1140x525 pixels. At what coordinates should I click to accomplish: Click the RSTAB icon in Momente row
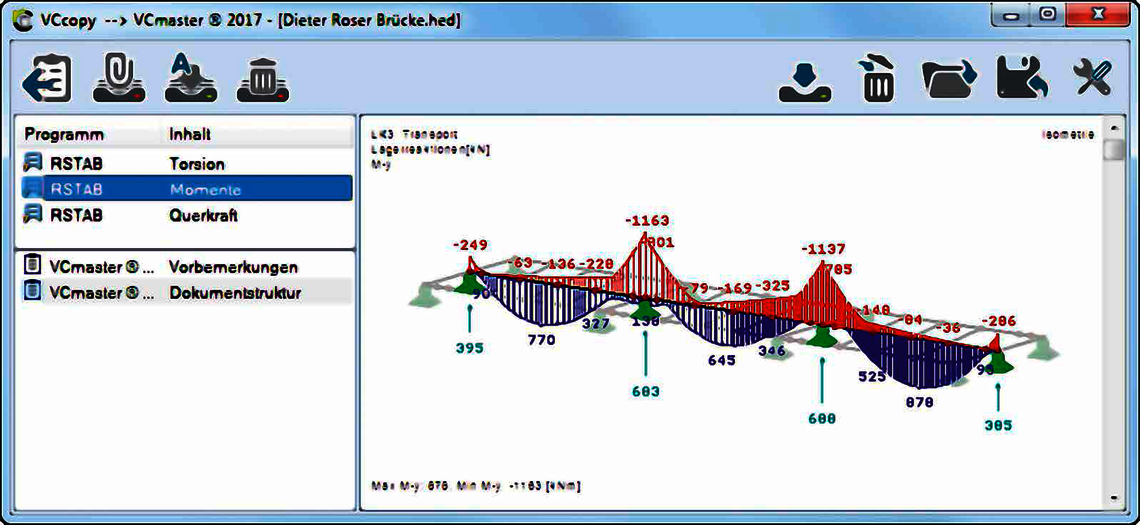[33, 189]
